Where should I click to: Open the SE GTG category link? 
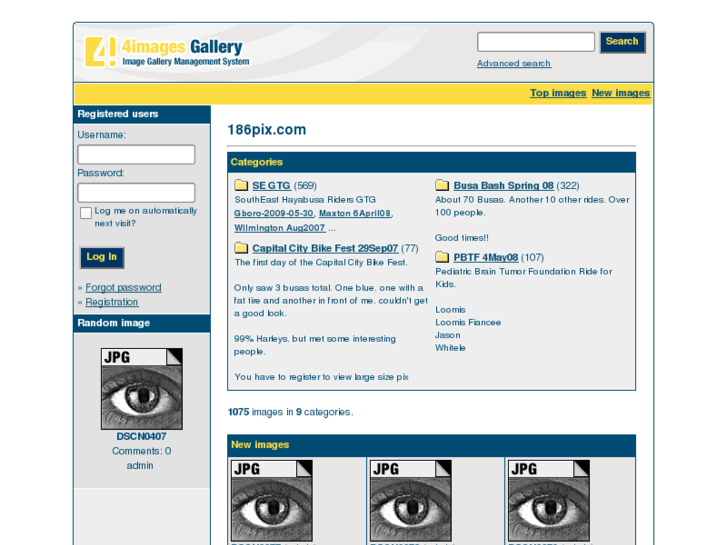point(271,186)
